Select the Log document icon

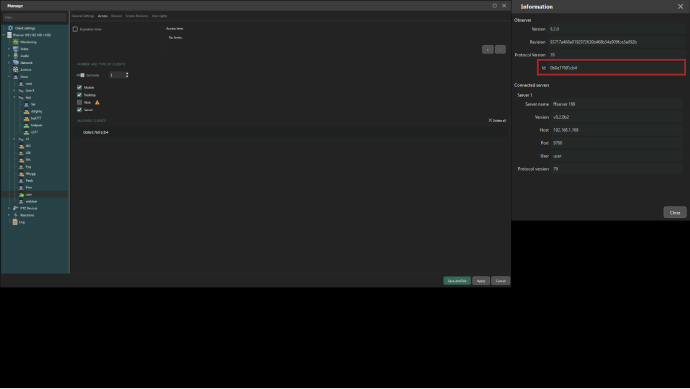tap(15, 222)
